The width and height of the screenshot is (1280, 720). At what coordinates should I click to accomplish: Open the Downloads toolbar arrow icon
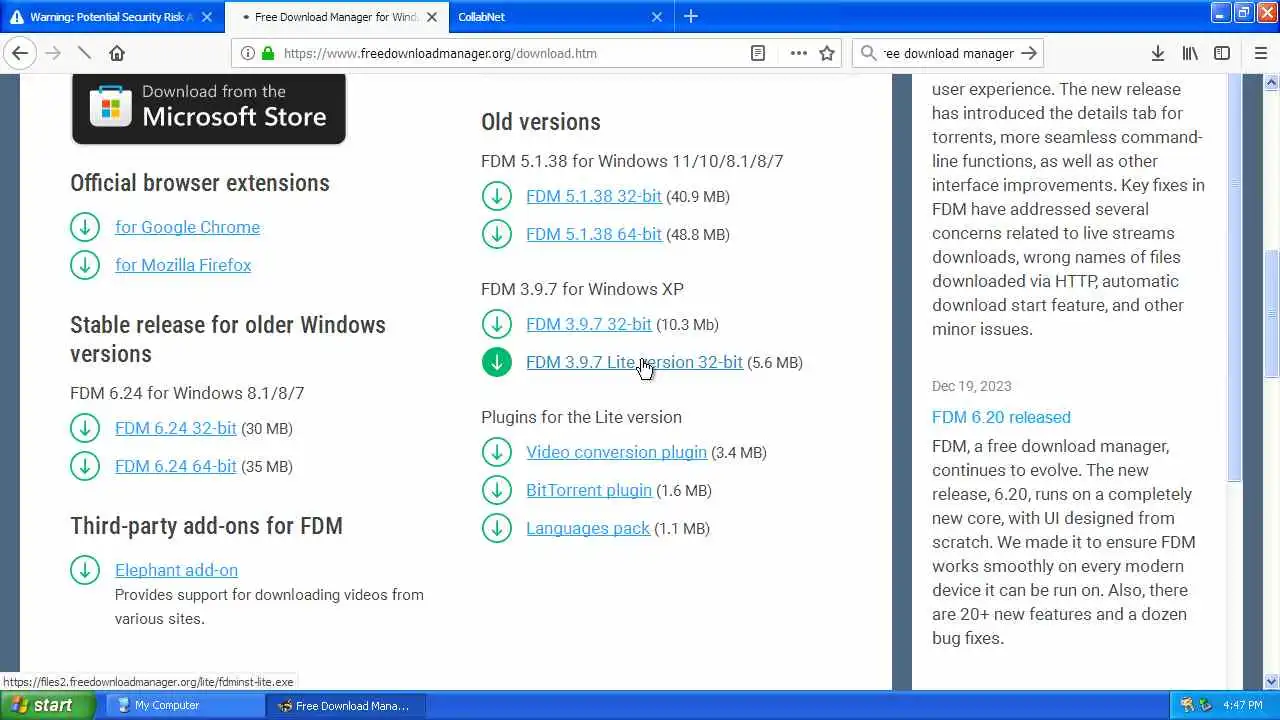coord(1157,53)
